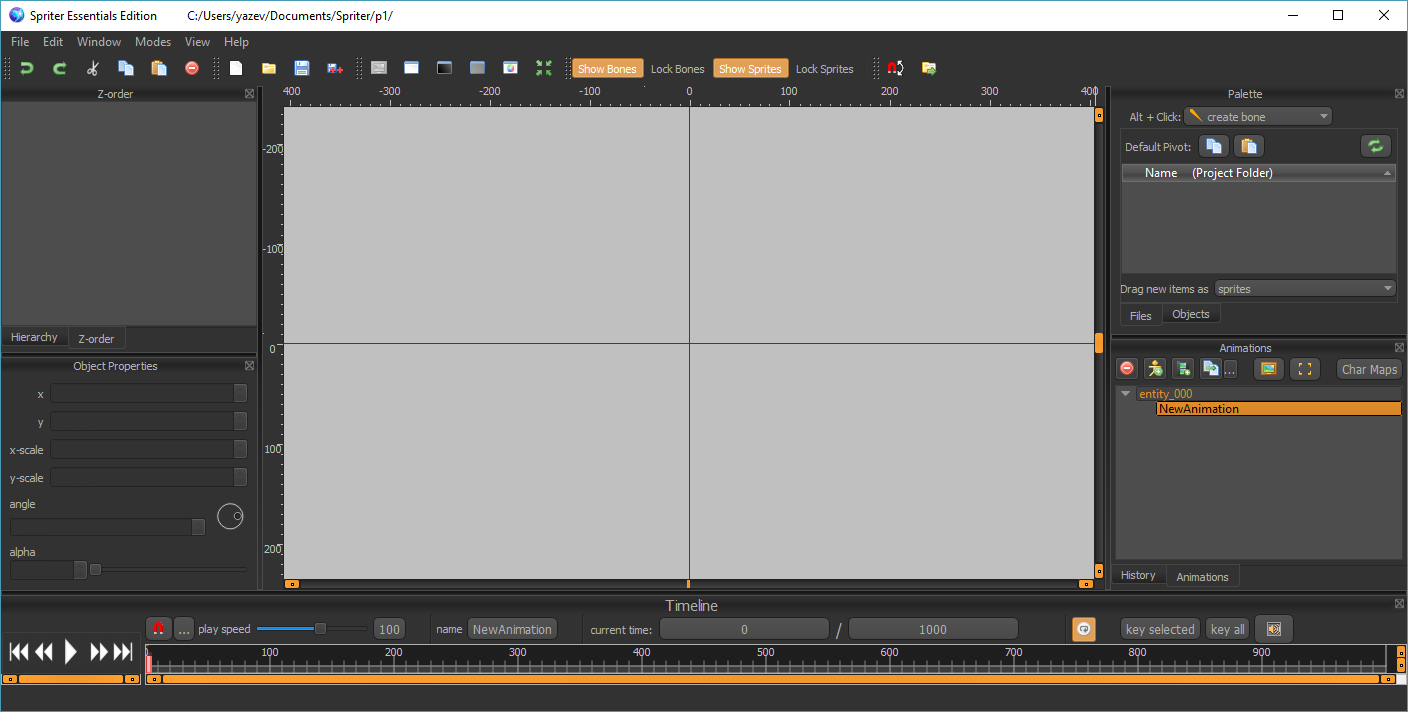Open the Alt+Click create bone dropdown
The height and width of the screenshot is (712, 1408).
coord(1258,117)
